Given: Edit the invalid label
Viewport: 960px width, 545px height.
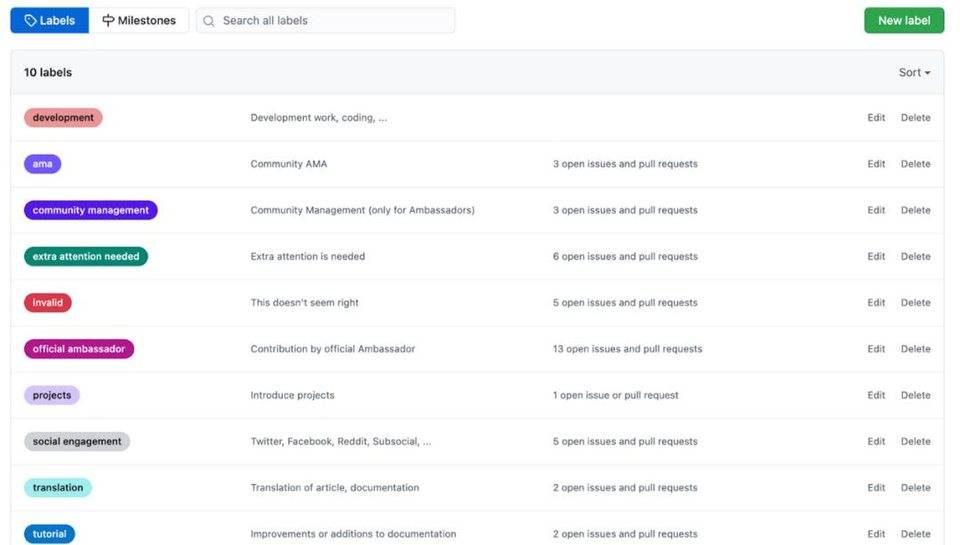Looking at the screenshot, I should click(x=876, y=303).
